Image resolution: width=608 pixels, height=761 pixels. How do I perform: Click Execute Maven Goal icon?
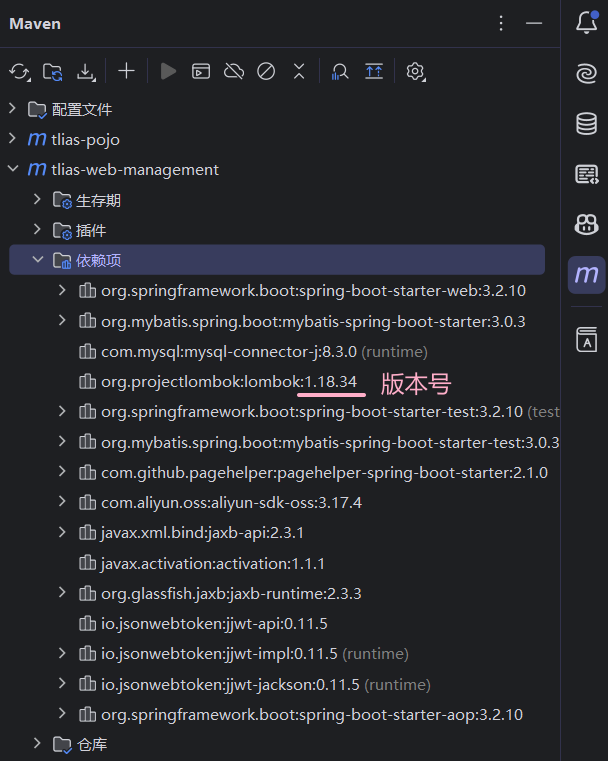tap(202, 71)
